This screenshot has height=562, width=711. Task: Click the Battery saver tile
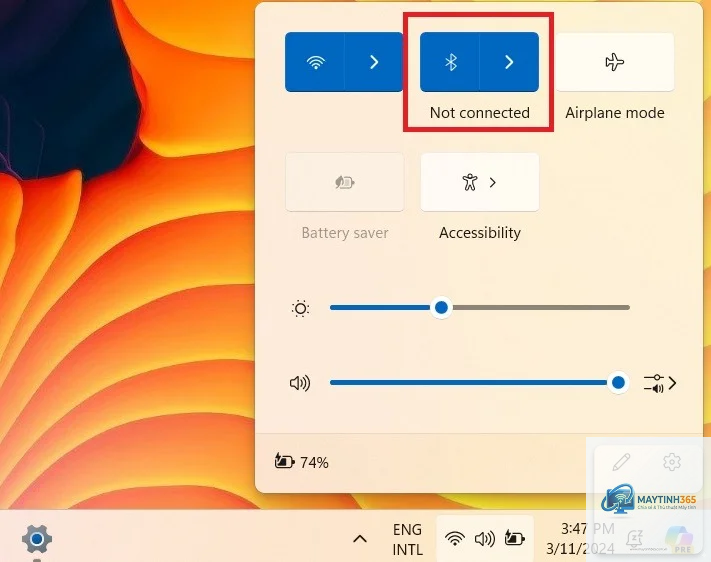345,182
